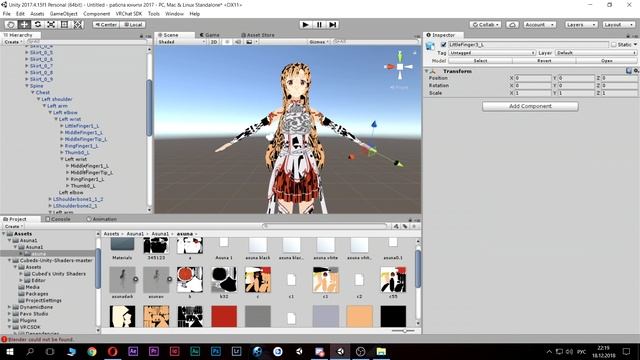Toggle LittleFinger3_L active checkbox
This screenshot has height=360, width=640.
click(443, 44)
